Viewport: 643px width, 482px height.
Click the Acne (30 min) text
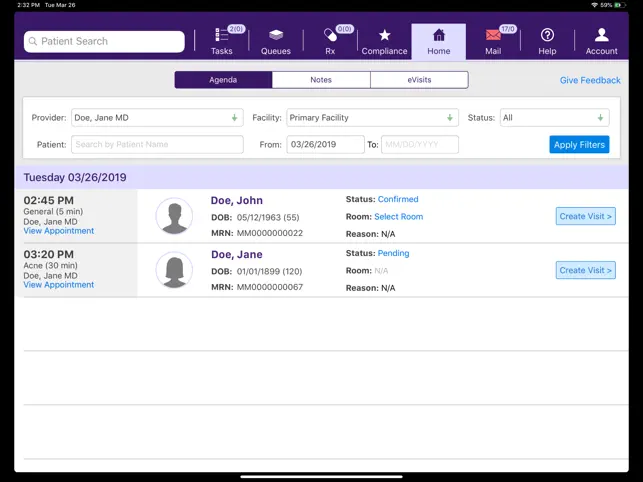tap(50, 265)
